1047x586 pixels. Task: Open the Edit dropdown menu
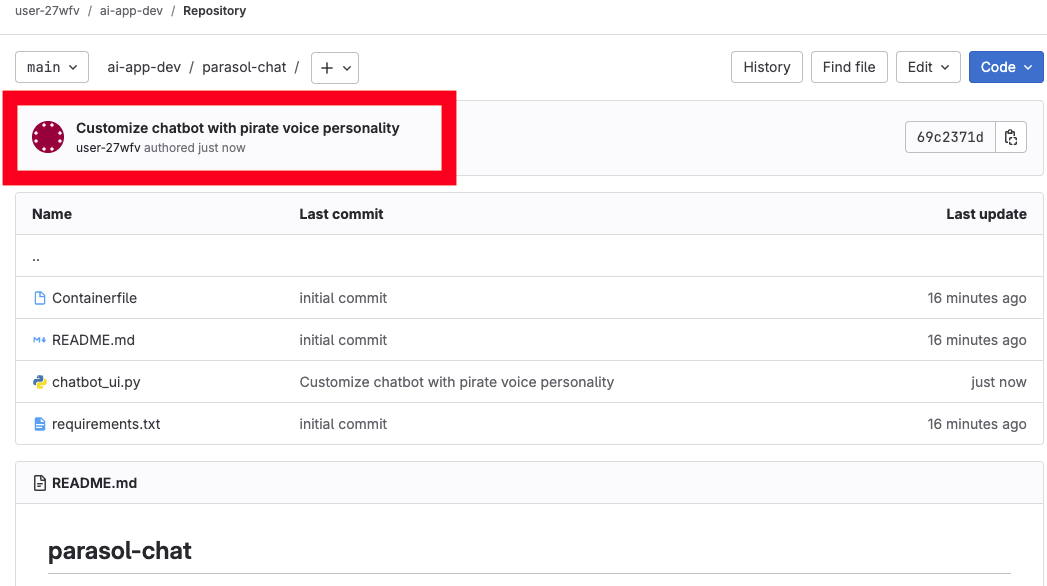[x=927, y=67]
